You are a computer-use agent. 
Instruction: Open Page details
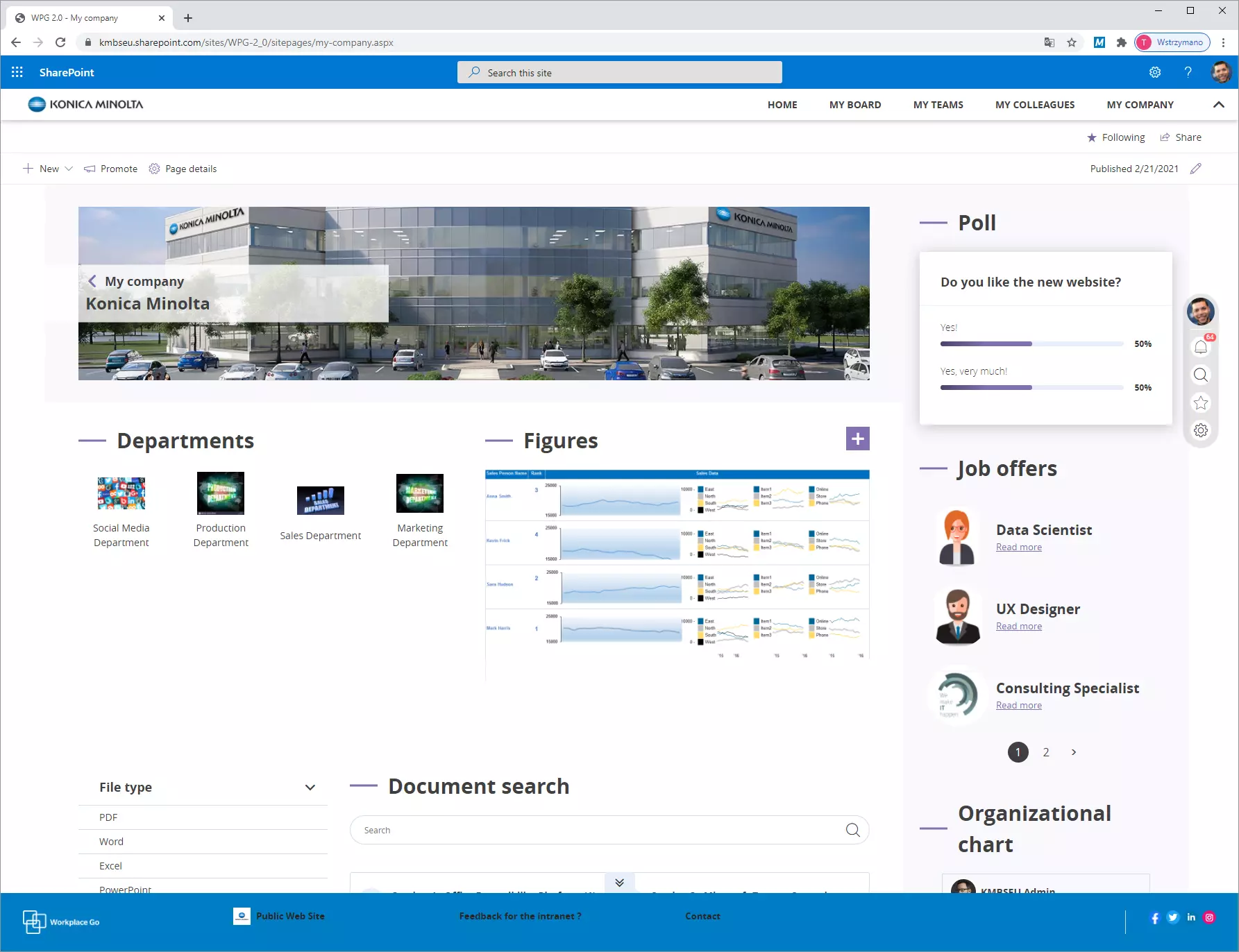click(x=183, y=169)
